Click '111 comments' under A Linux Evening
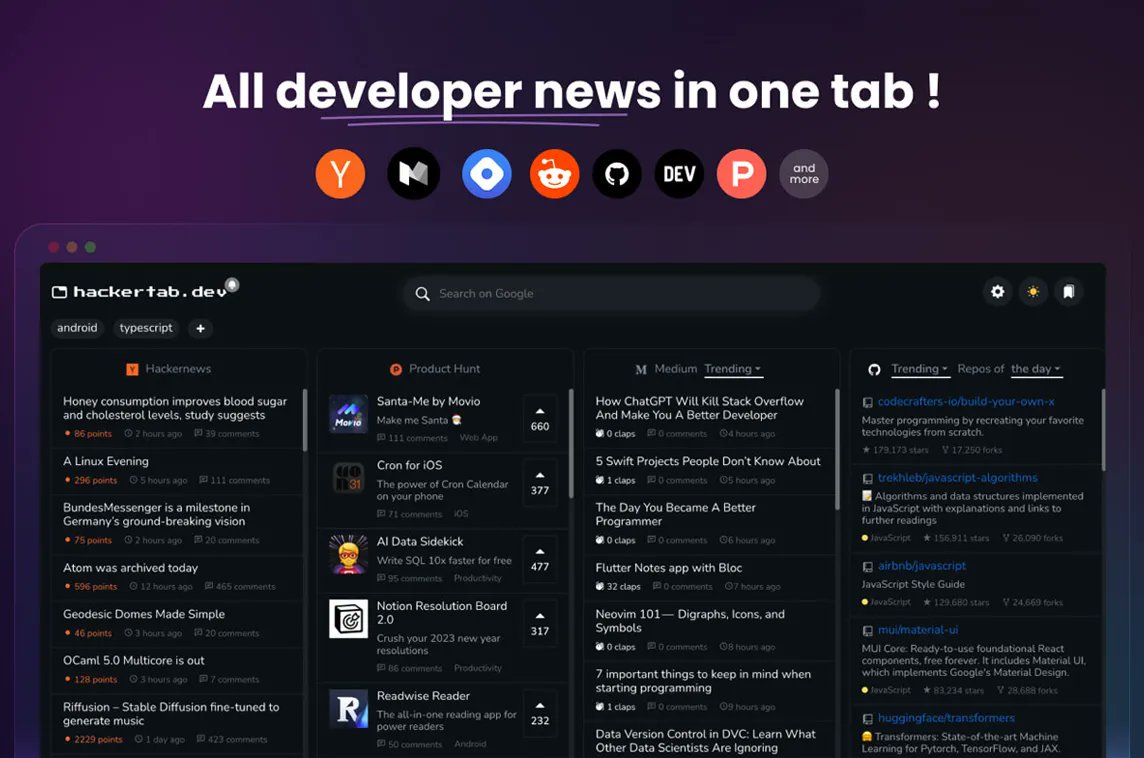1144x758 pixels. (234, 480)
